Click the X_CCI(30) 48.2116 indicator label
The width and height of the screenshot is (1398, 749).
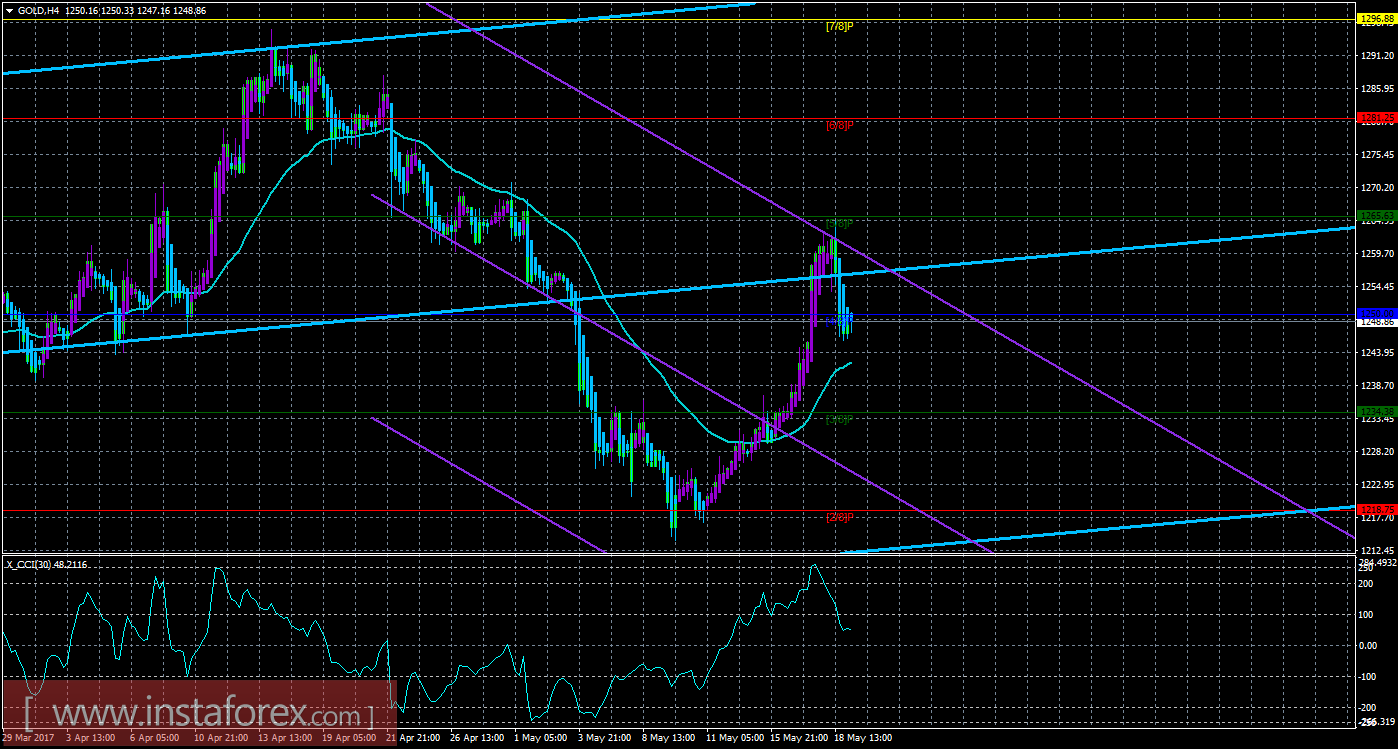[48, 564]
